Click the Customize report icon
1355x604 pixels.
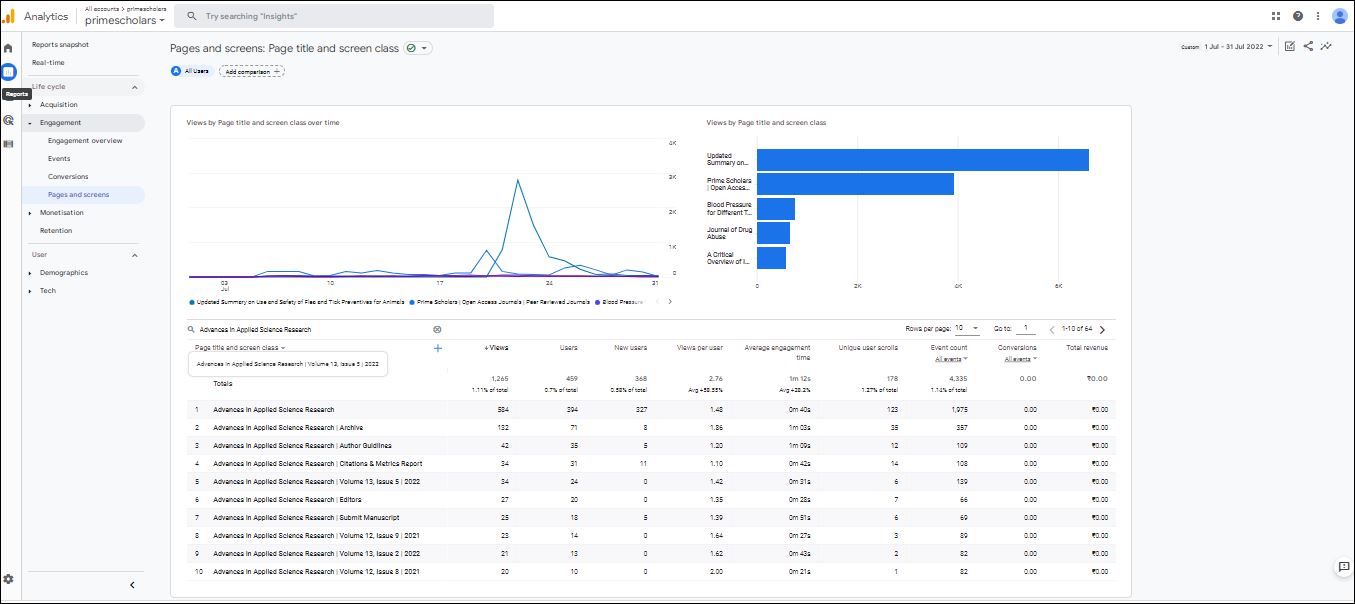(x=1290, y=46)
